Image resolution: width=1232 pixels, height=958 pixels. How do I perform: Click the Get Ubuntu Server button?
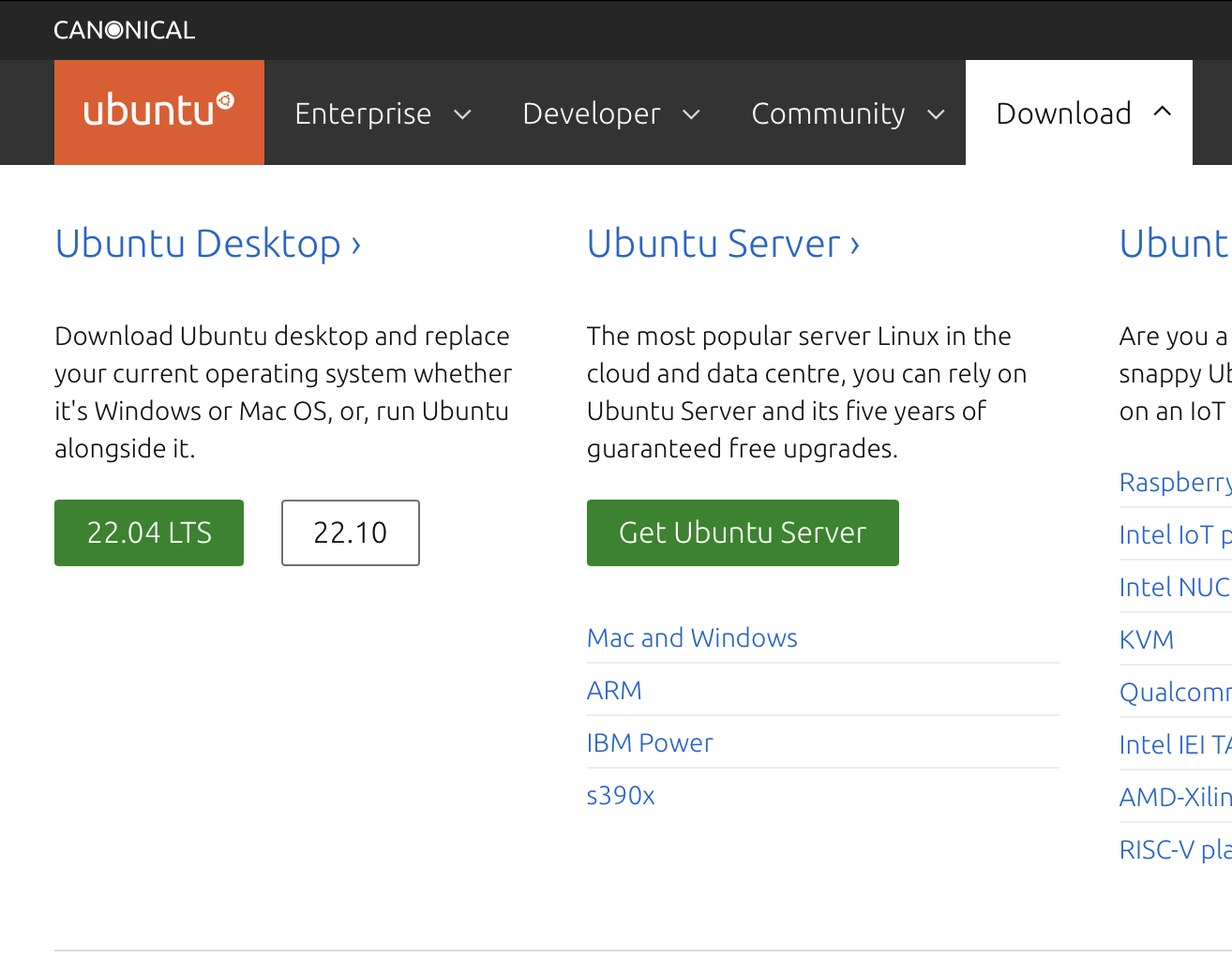pyautogui.click(x=743, y=532)
